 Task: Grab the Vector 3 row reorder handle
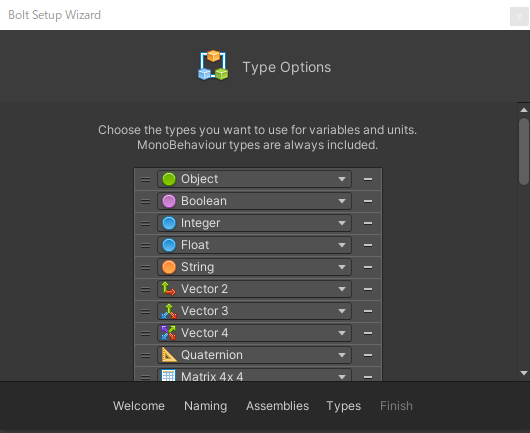pos(146,311)
